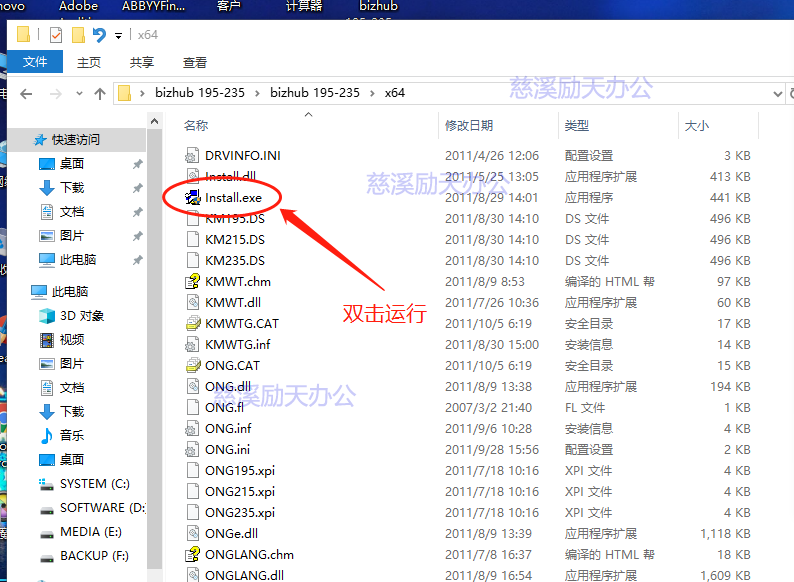Sort files by 修改日期 column header
This screenshot has width=794, height=582.
tap(469, 125)
